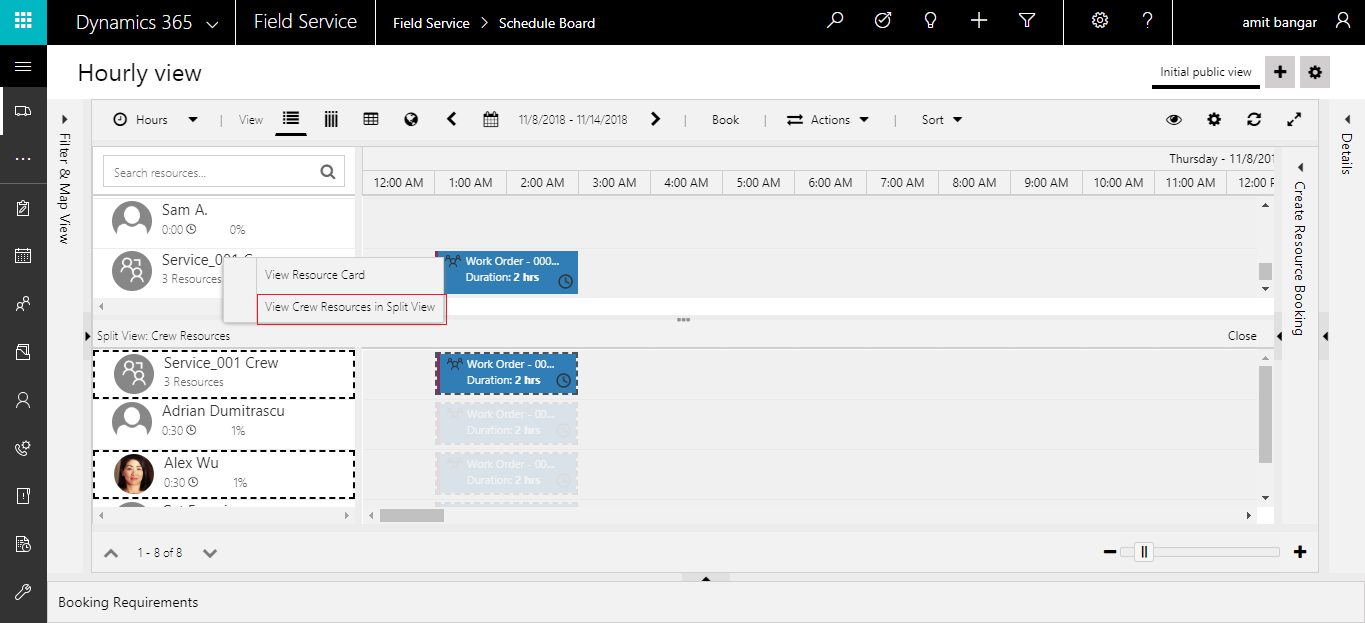Viewport: 1365px width, 623px height.
Task: Select Service_001 Crew in split view
Action: coord(224,373)
